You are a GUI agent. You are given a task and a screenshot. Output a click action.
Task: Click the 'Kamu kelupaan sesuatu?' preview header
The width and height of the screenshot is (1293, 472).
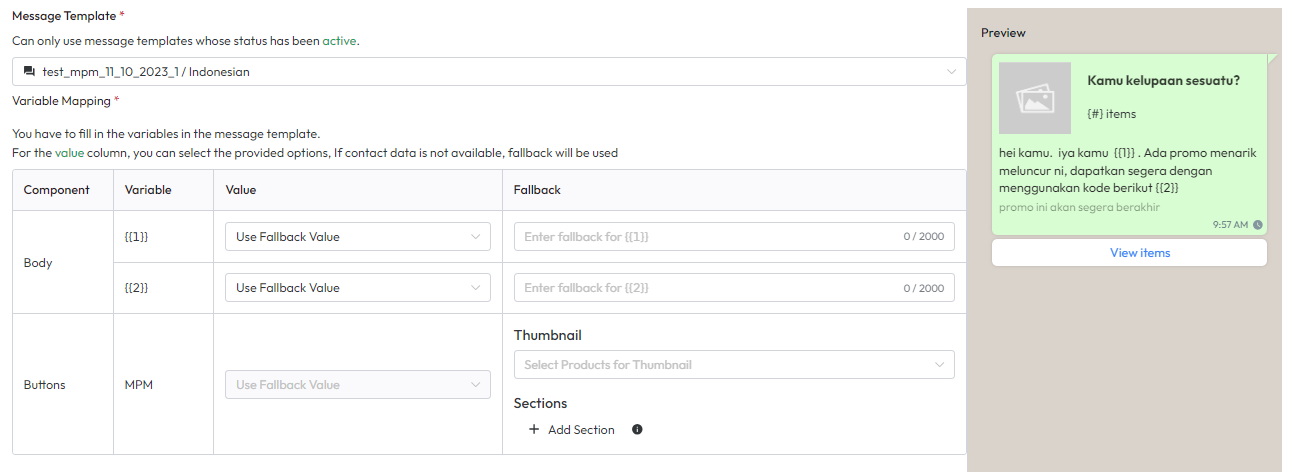point(1163,81)
